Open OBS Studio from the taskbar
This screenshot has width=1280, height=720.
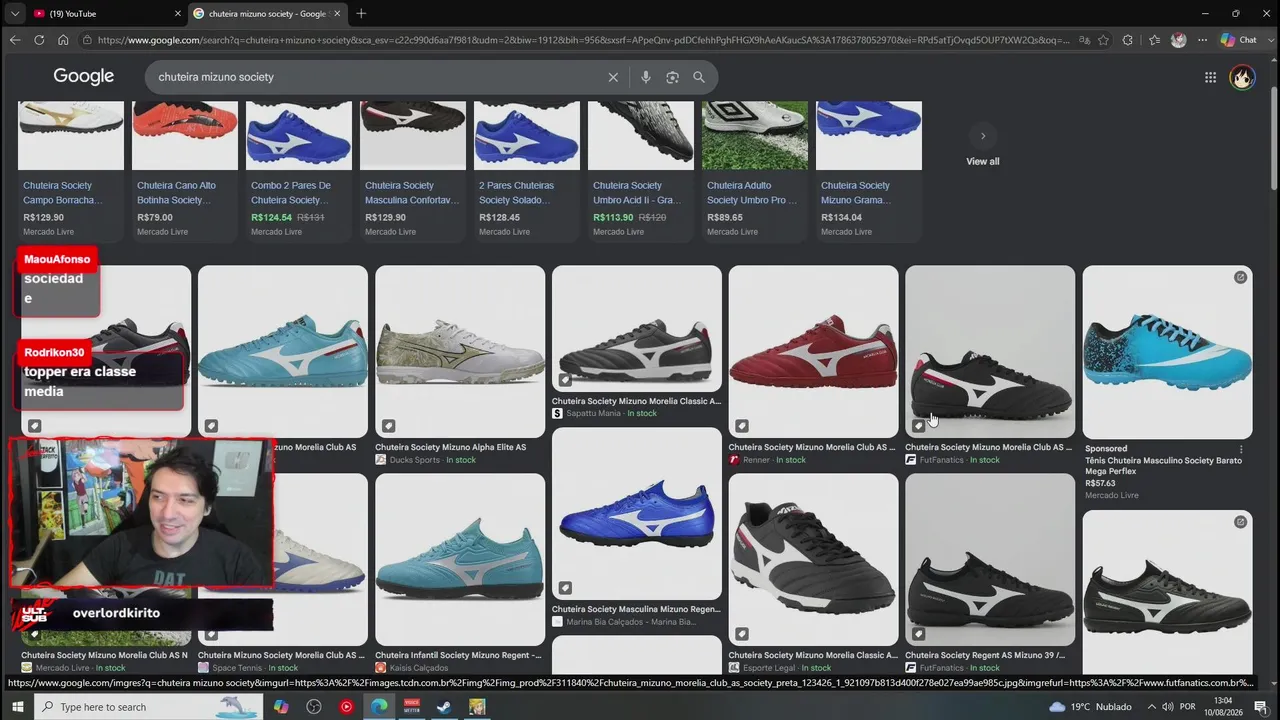(314, 707)
